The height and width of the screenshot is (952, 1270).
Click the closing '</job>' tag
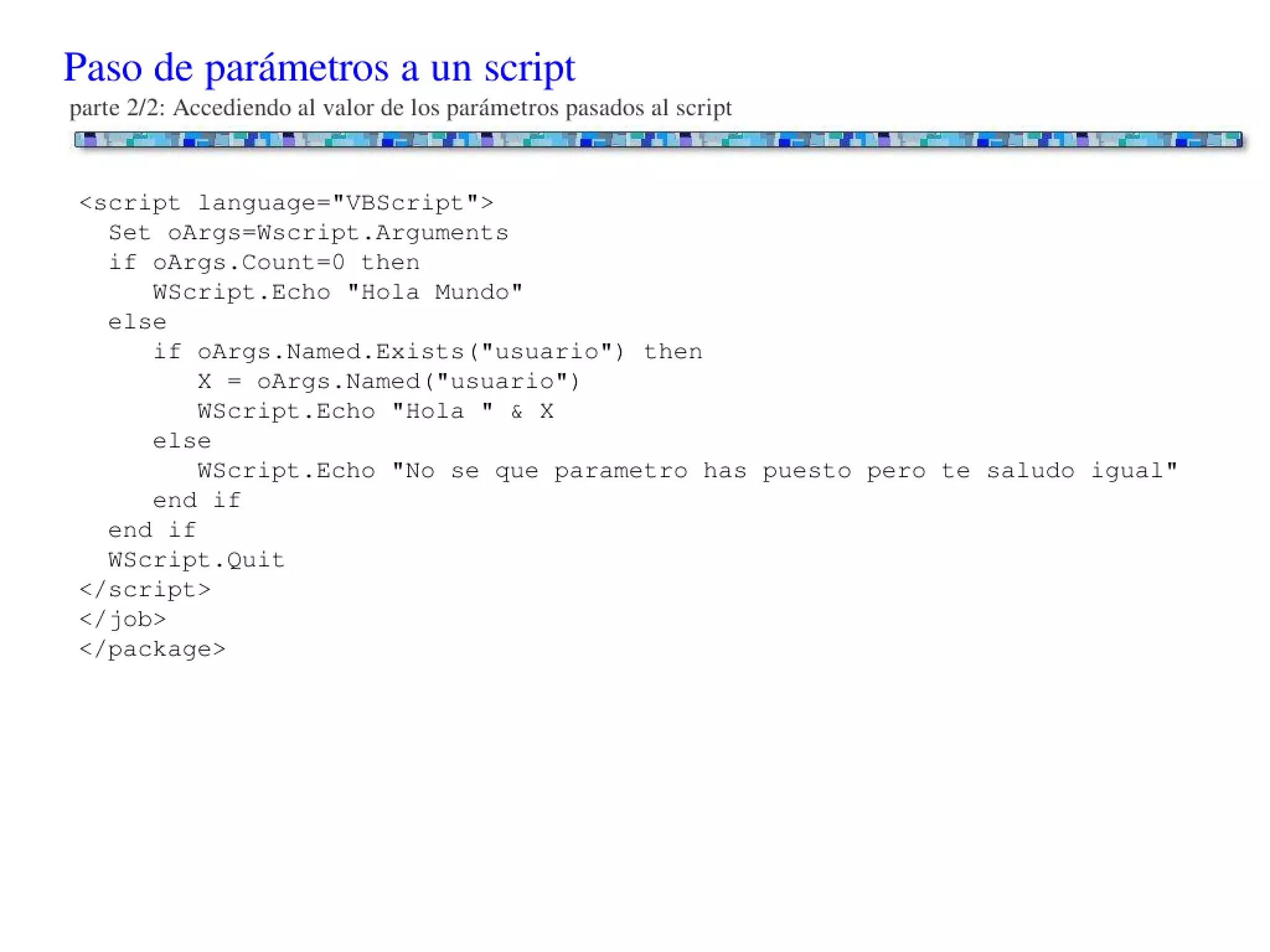click(123, 619)
